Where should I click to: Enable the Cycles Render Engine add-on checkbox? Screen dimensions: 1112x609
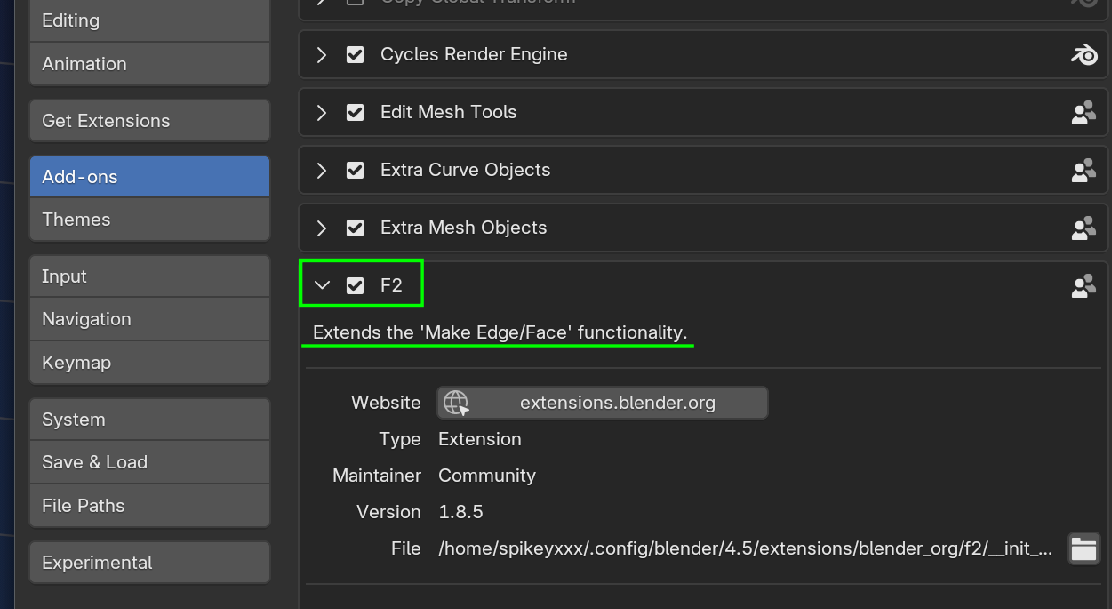tap(355, 55)
